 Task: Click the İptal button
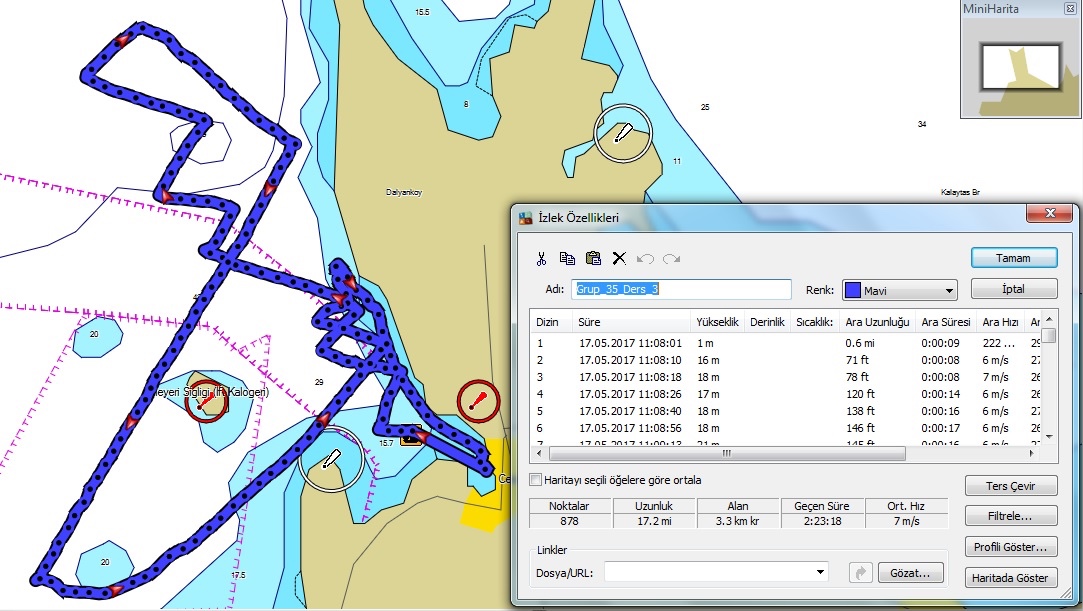click(x=1013, y=289)
